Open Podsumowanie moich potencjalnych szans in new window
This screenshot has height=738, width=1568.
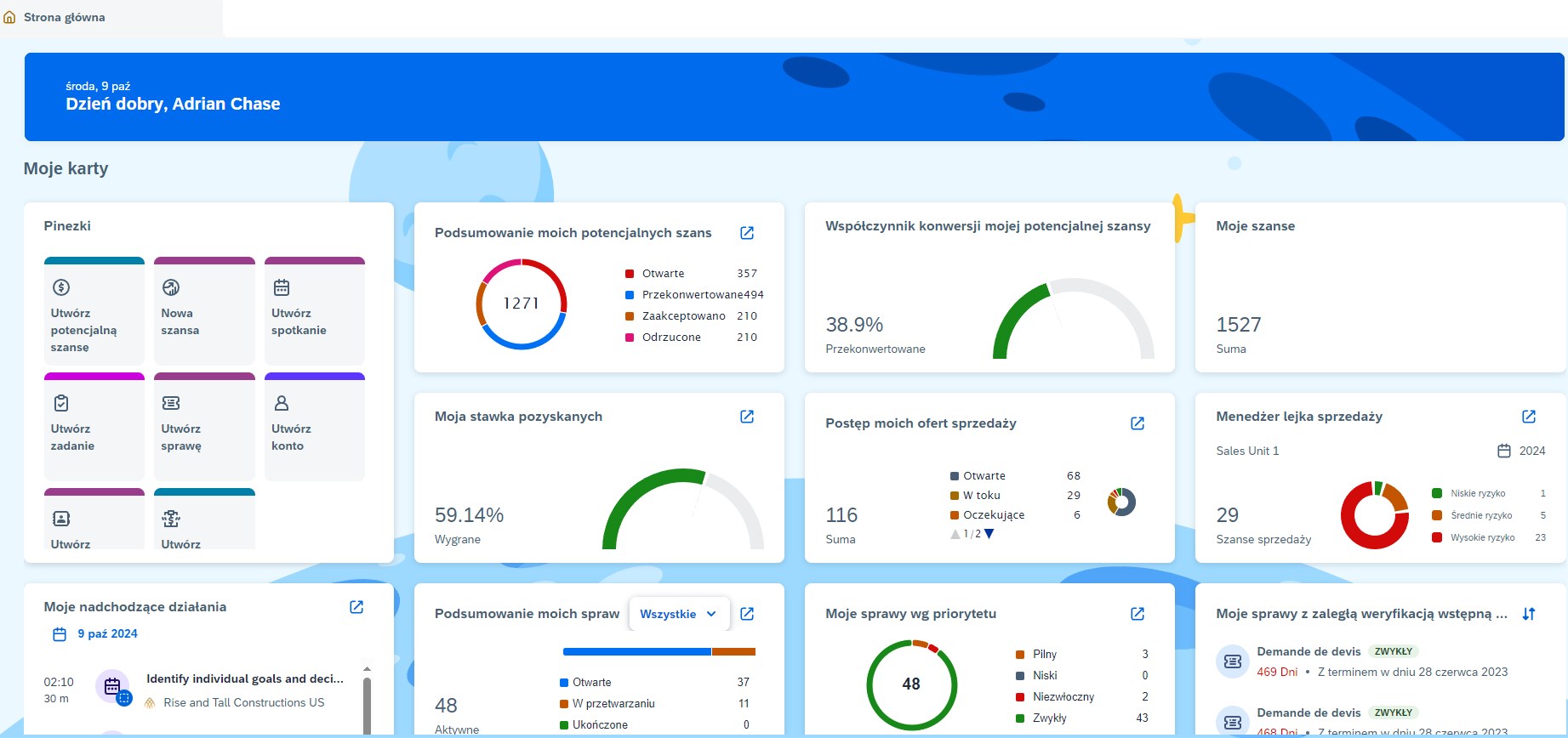747,233
